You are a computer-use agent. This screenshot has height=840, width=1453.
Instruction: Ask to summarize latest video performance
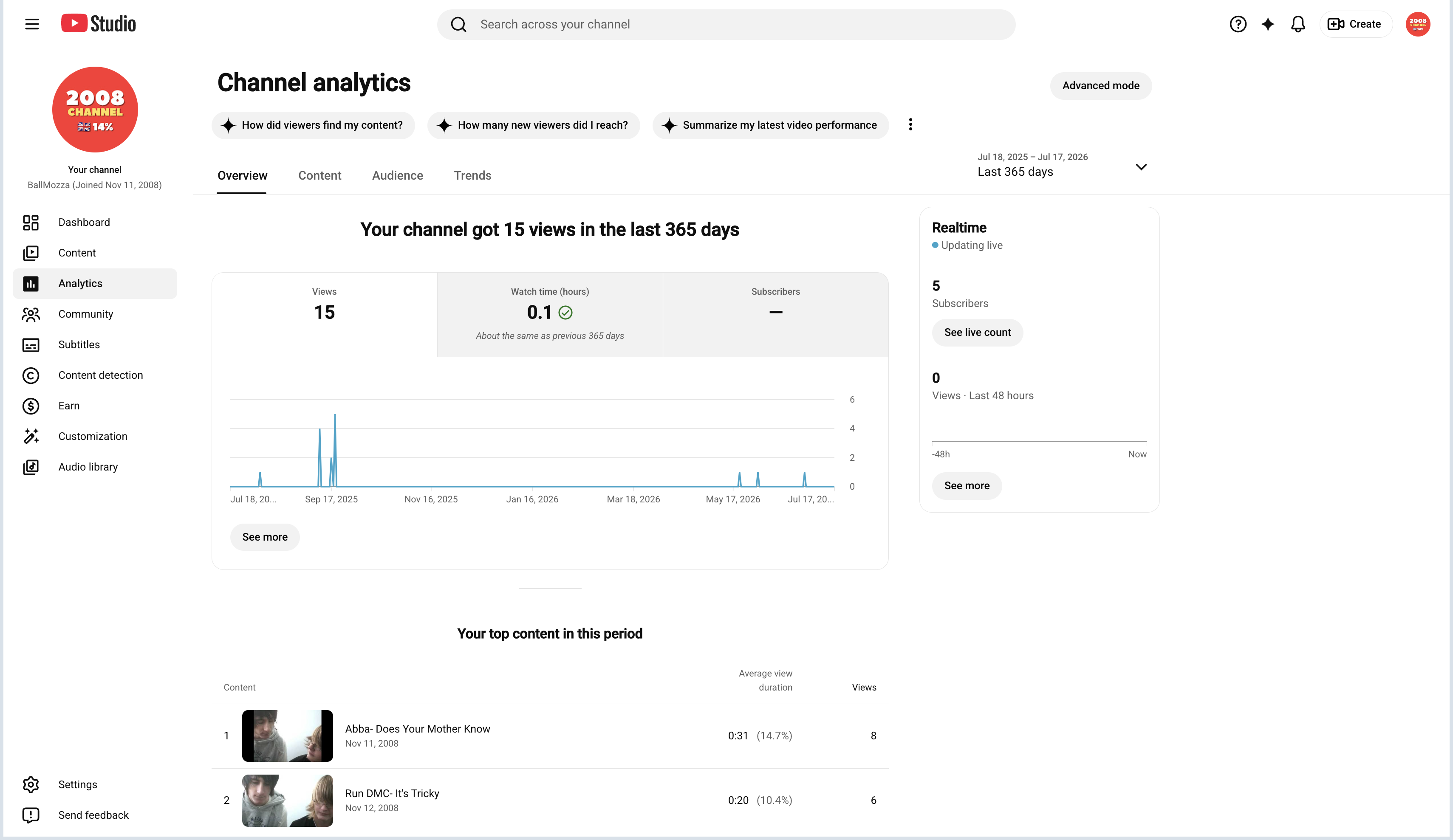point(770,125)
